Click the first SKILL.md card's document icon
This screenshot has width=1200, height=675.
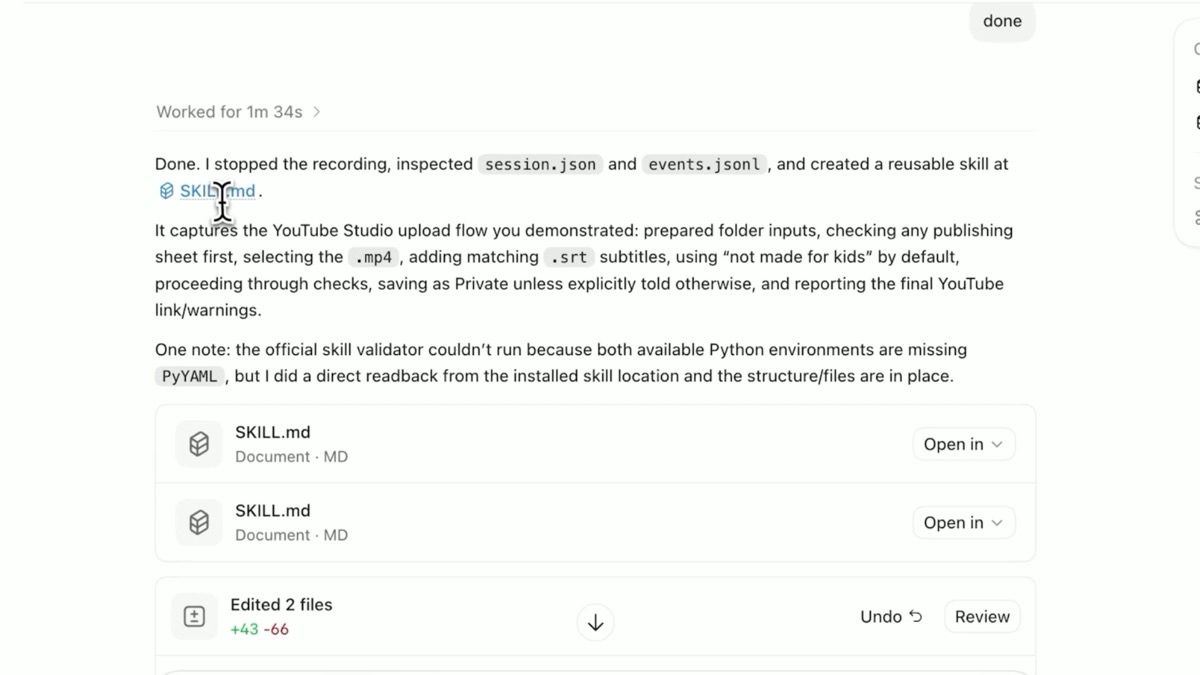[x=199, y=444]
